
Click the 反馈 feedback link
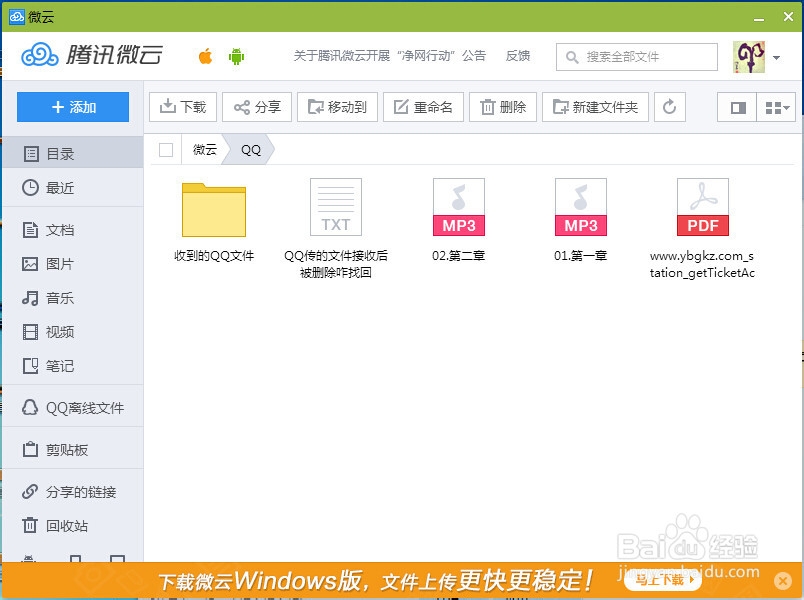pos(517,55)
